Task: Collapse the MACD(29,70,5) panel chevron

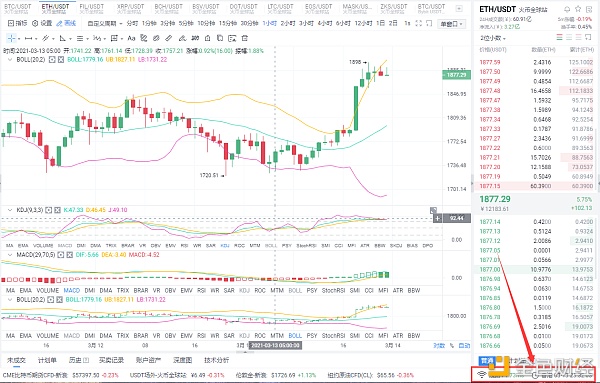Action: tap(10, 255)
